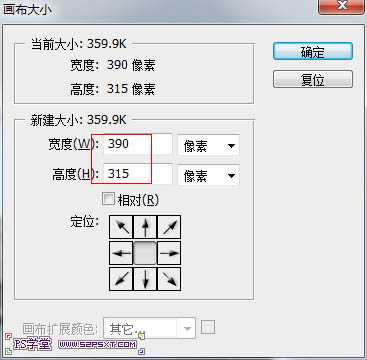Anchor canvas to bottom-left arrow
Viewport: 367px width, 360px height.
pyautogui.click(x=121, y=279)
